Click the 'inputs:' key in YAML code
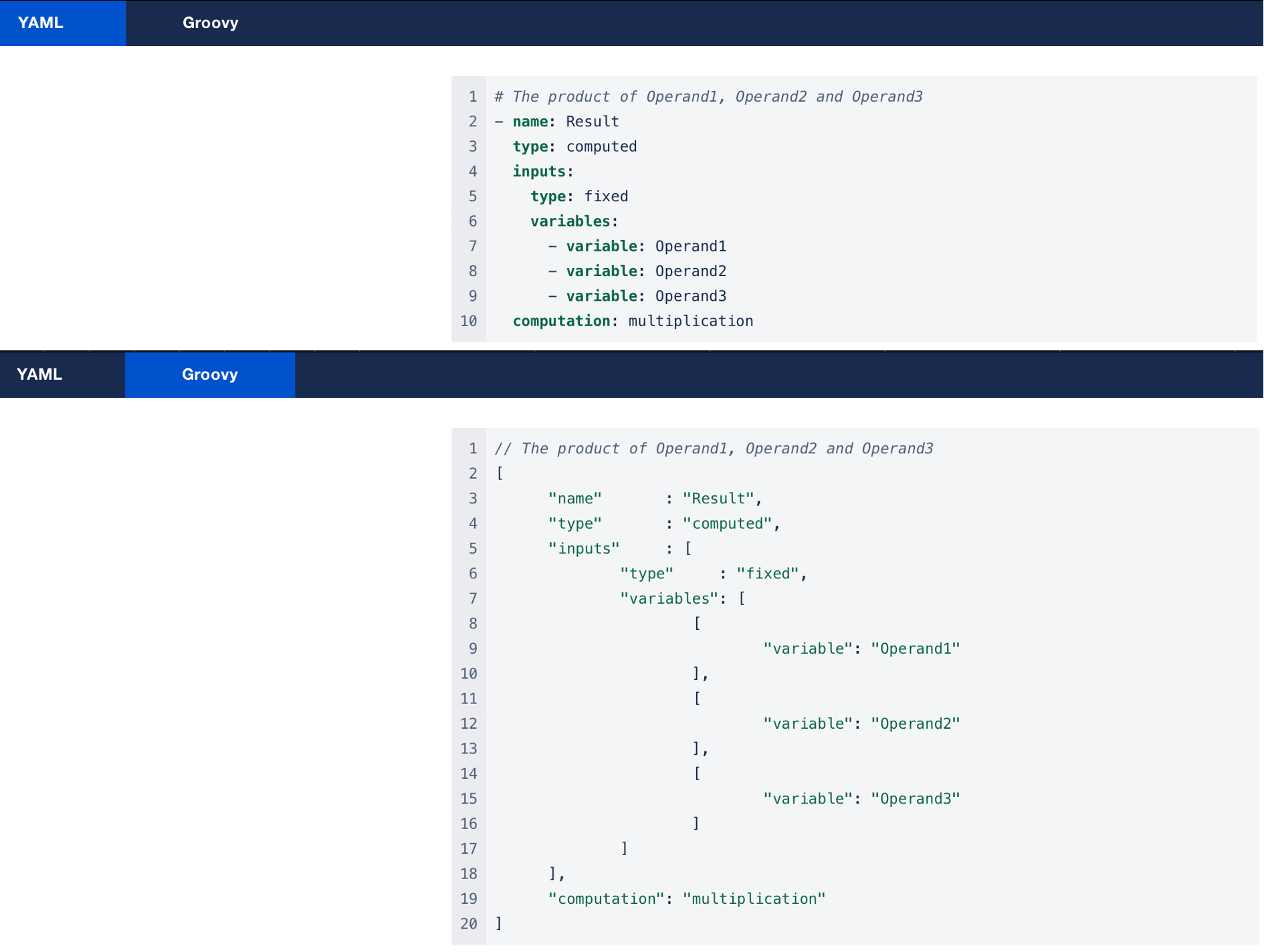Viewport: 1264px width, 952px height. point(542,172)
